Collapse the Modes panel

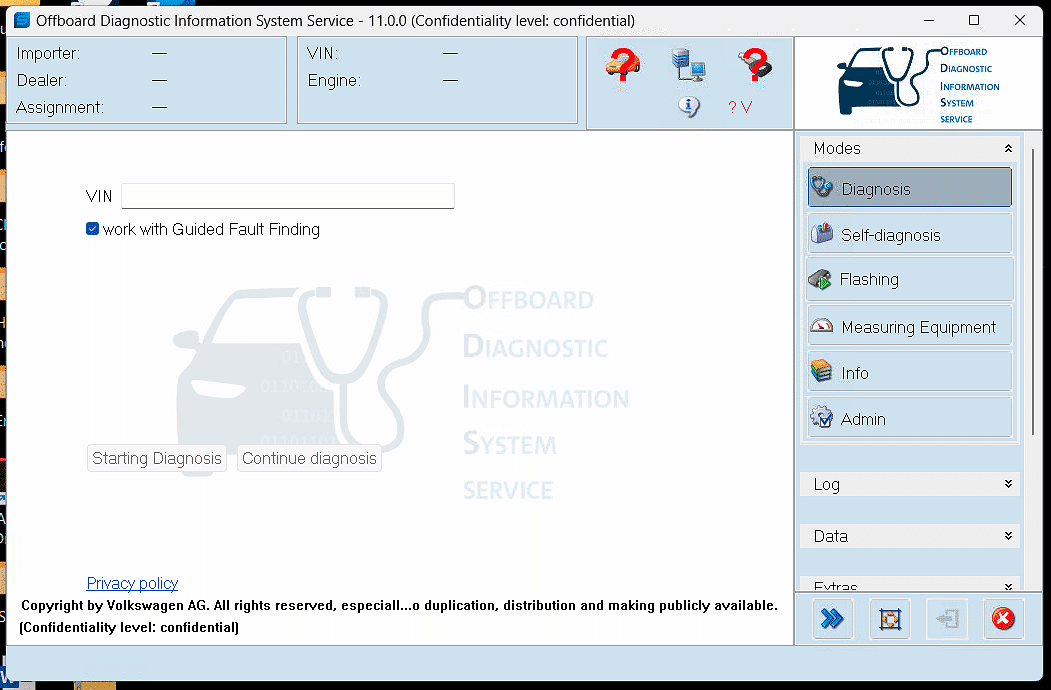(1008, 148)
